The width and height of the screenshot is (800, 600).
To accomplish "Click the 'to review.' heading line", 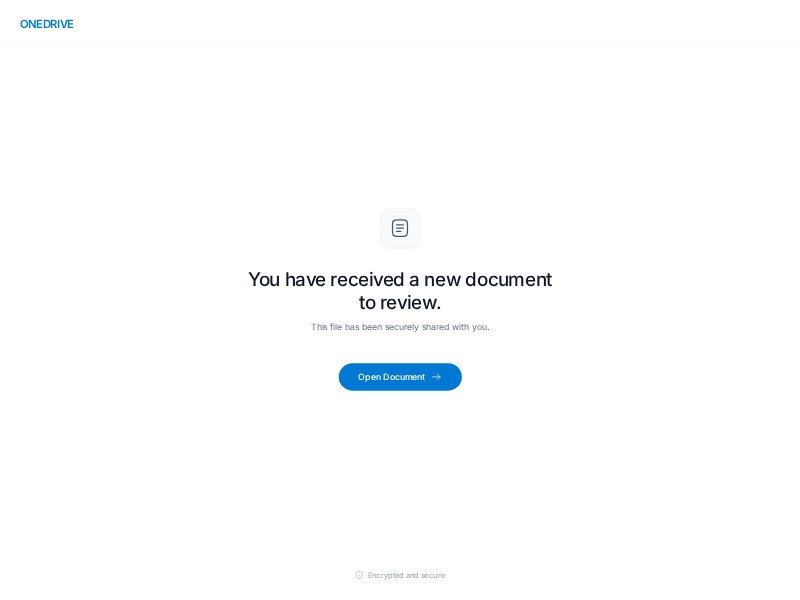I will tap(400, 303).
